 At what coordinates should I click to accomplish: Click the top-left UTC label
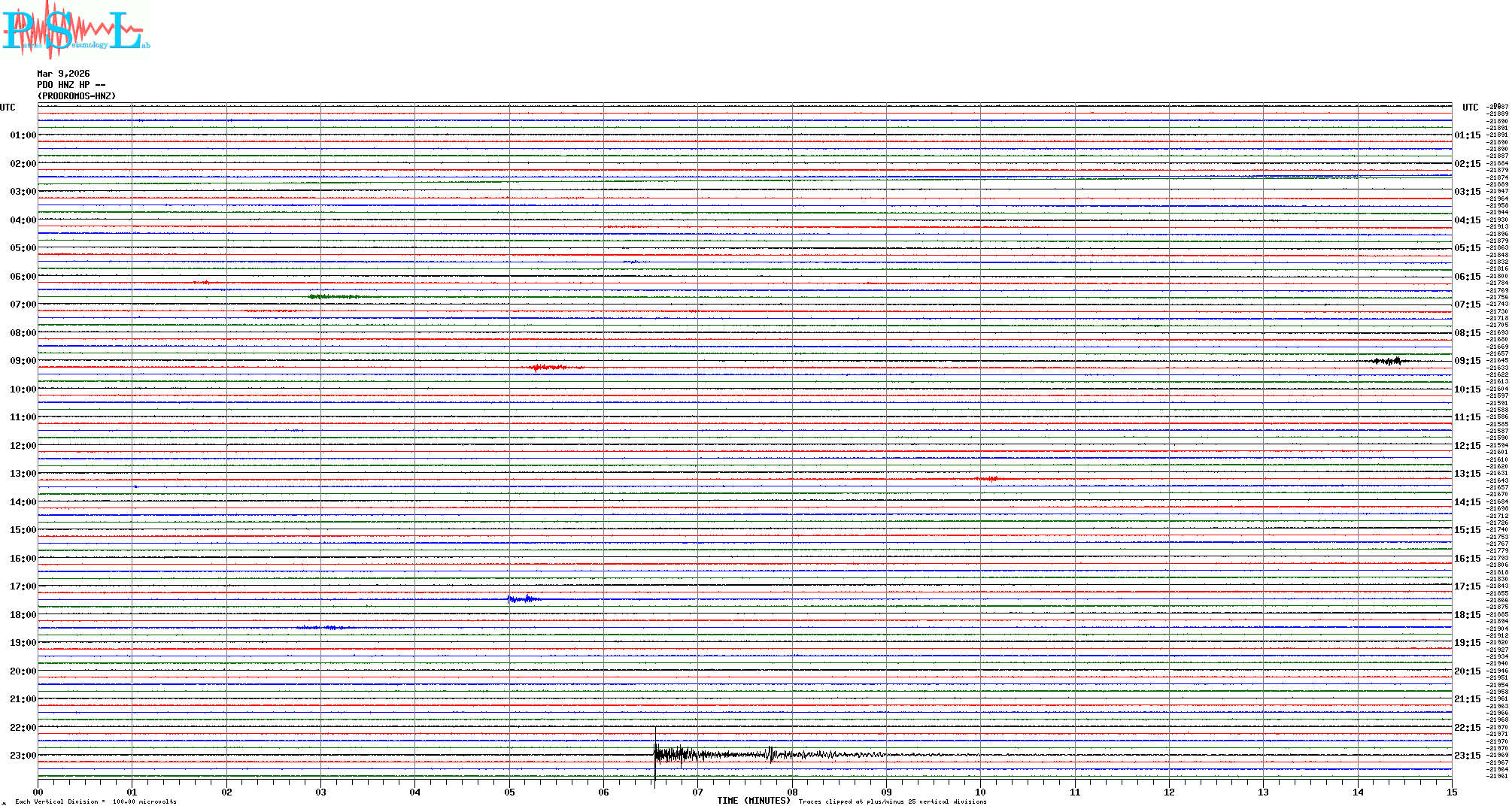point(8,108)
